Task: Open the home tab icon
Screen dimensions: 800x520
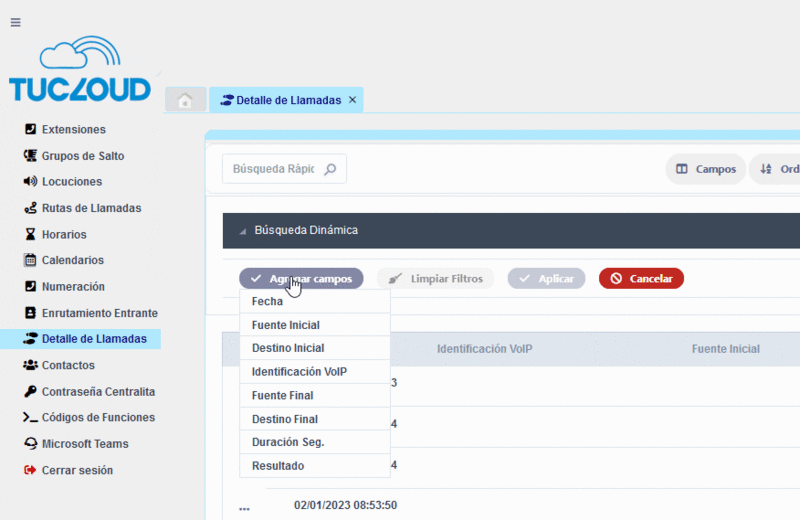Action: coord(185,100)
